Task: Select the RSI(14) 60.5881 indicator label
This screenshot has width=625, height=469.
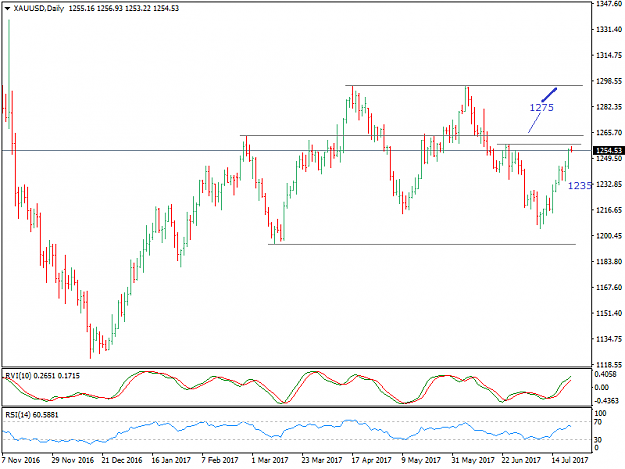Action: [x=32, y=415]
